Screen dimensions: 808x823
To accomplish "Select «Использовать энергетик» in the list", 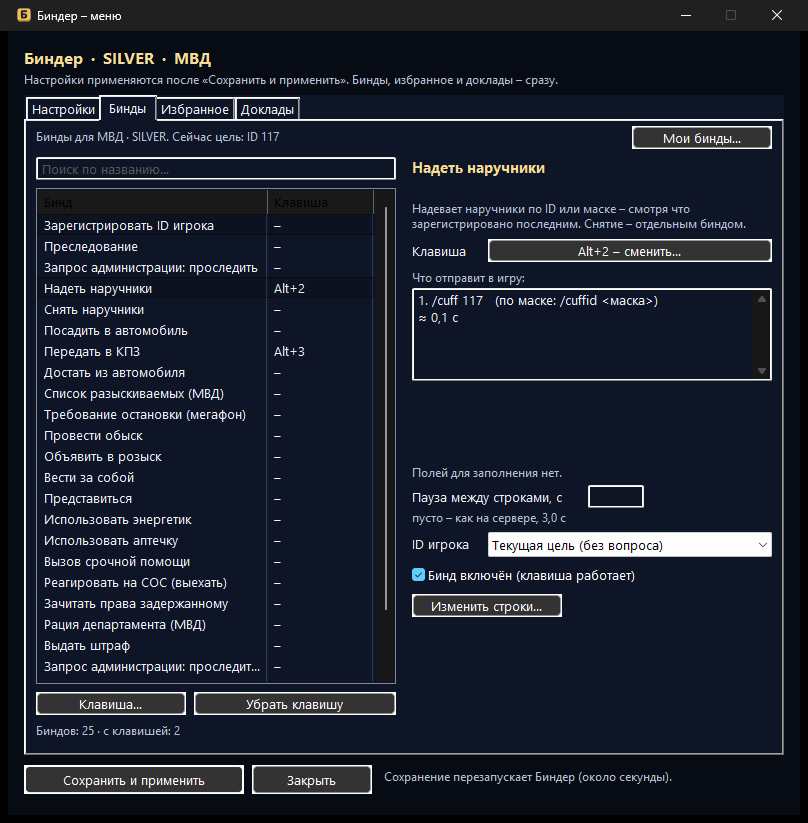I will [x=205, y=520].
